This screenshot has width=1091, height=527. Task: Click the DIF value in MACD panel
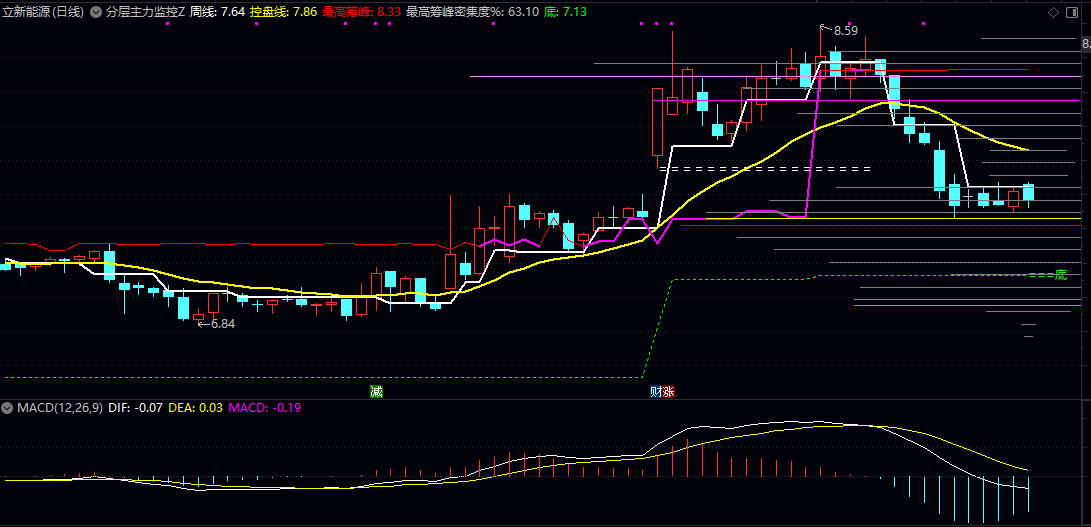tap(135, 408)
